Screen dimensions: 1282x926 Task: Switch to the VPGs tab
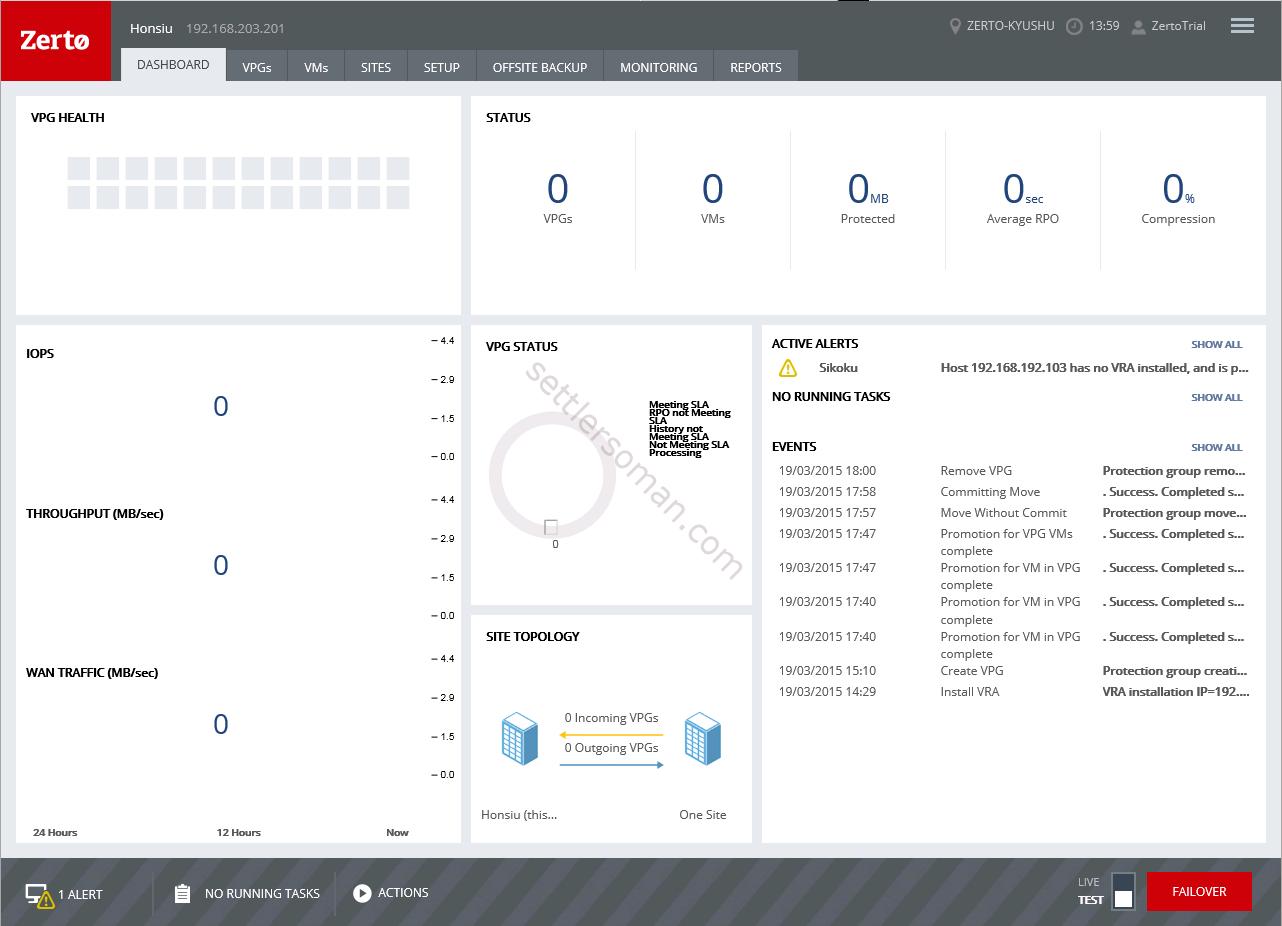click(x=257, y=67)
